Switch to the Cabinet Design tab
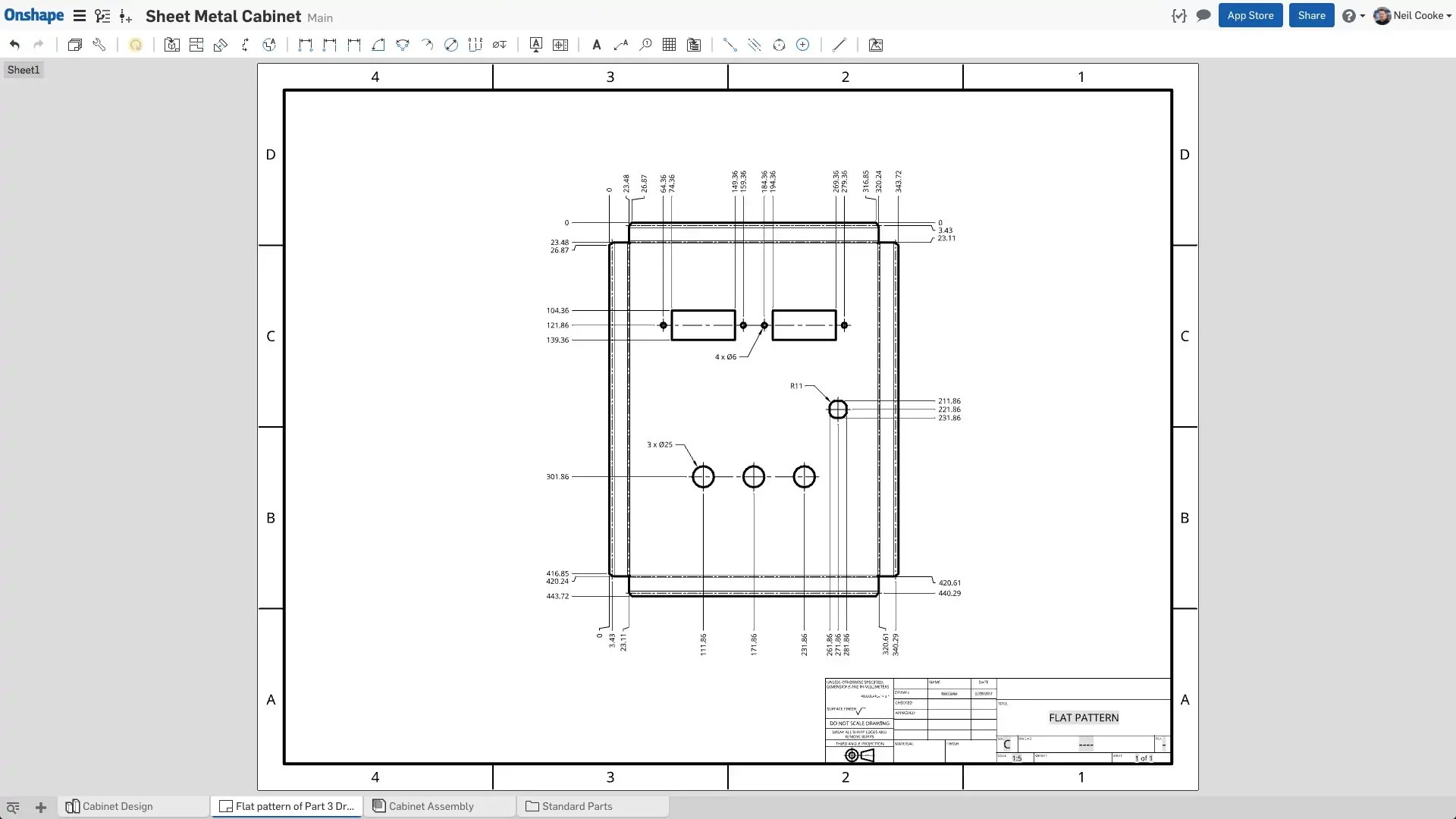The height and width of the screenshot is (819, 1456). tap(118, 806)
